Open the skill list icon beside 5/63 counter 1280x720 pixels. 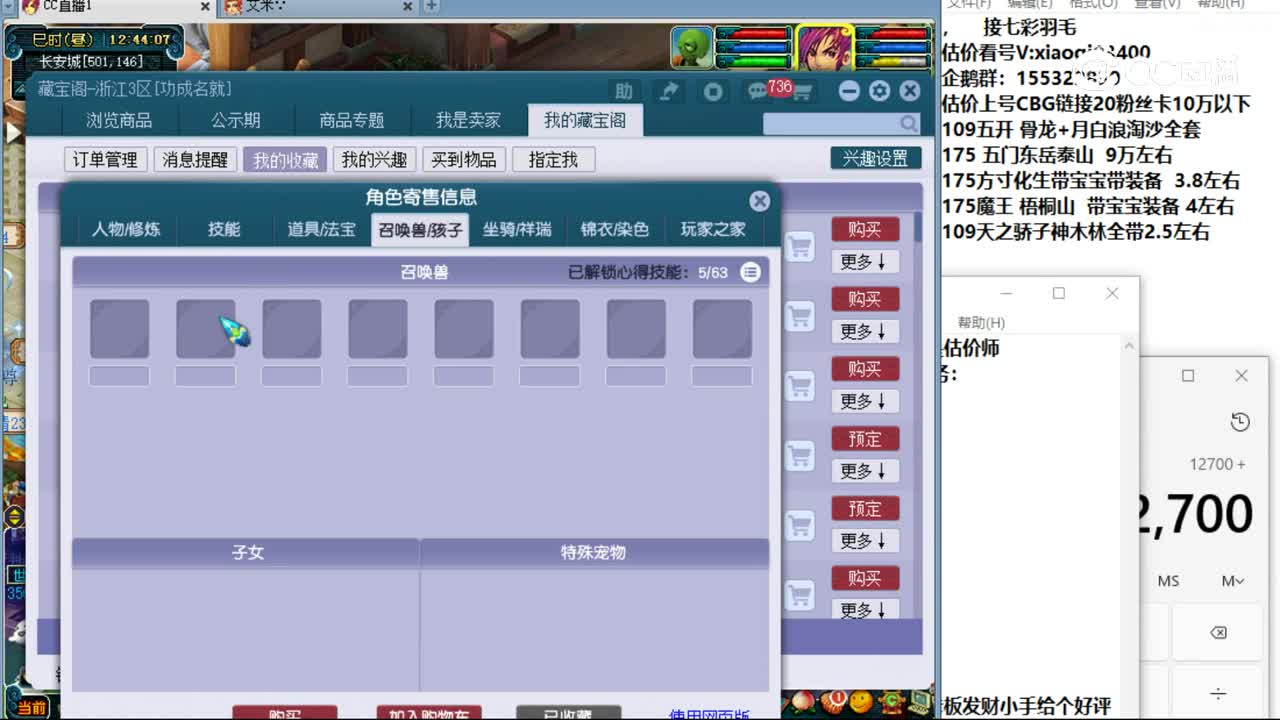(x=750, y=272)
